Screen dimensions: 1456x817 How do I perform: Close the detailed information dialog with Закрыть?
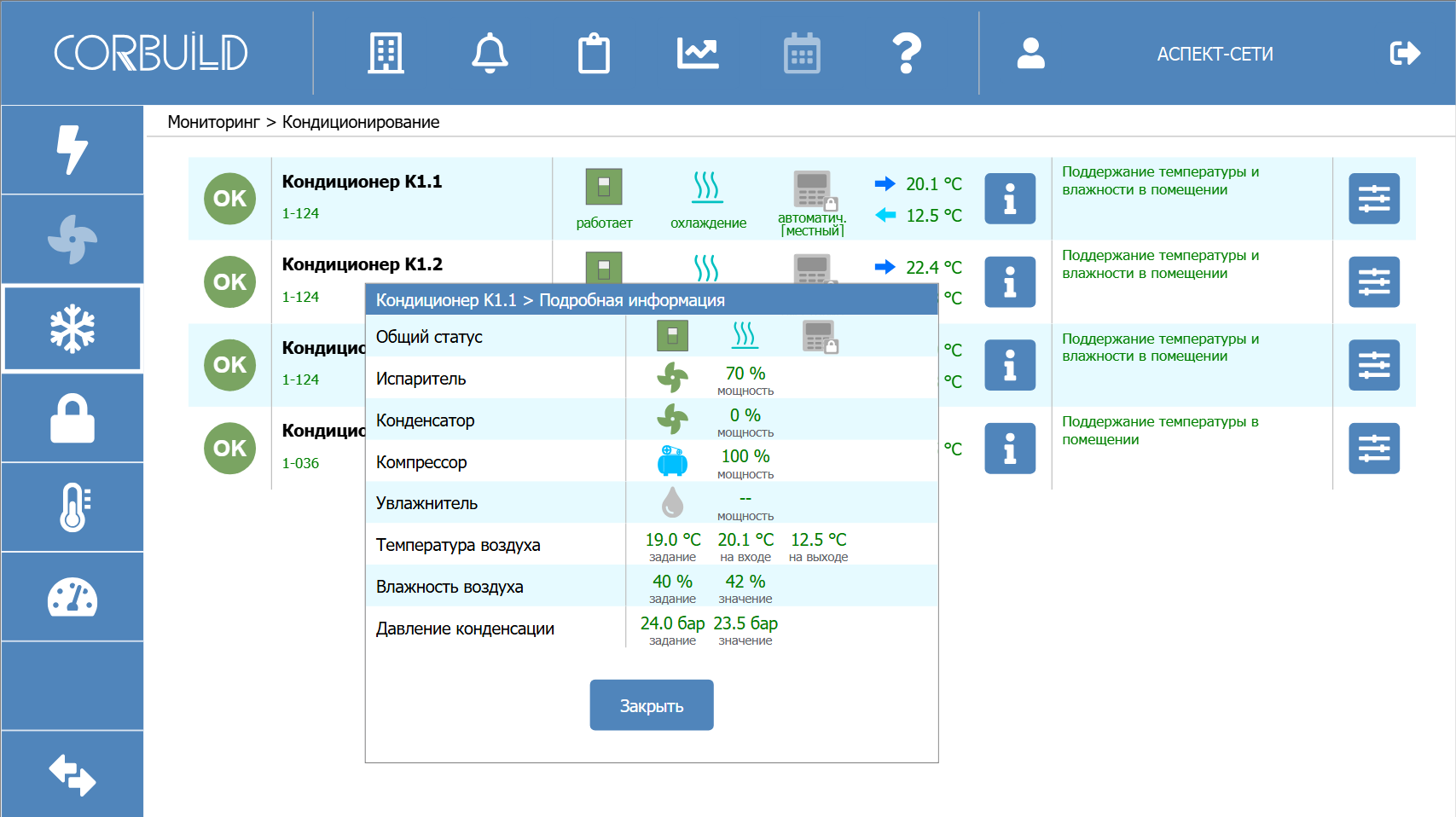[x=652, y=705]
